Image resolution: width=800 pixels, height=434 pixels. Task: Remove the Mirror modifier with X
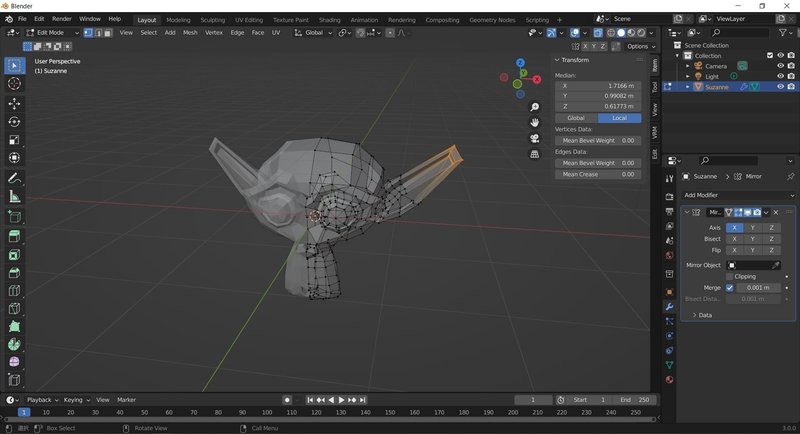(x=776, y=212)
